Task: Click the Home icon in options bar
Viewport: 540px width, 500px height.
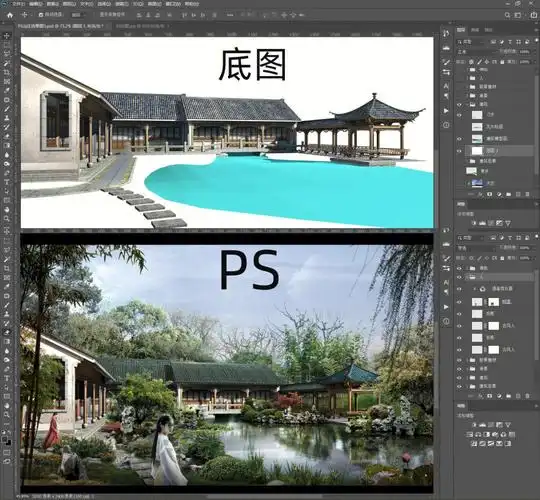Action: (10, 15)
